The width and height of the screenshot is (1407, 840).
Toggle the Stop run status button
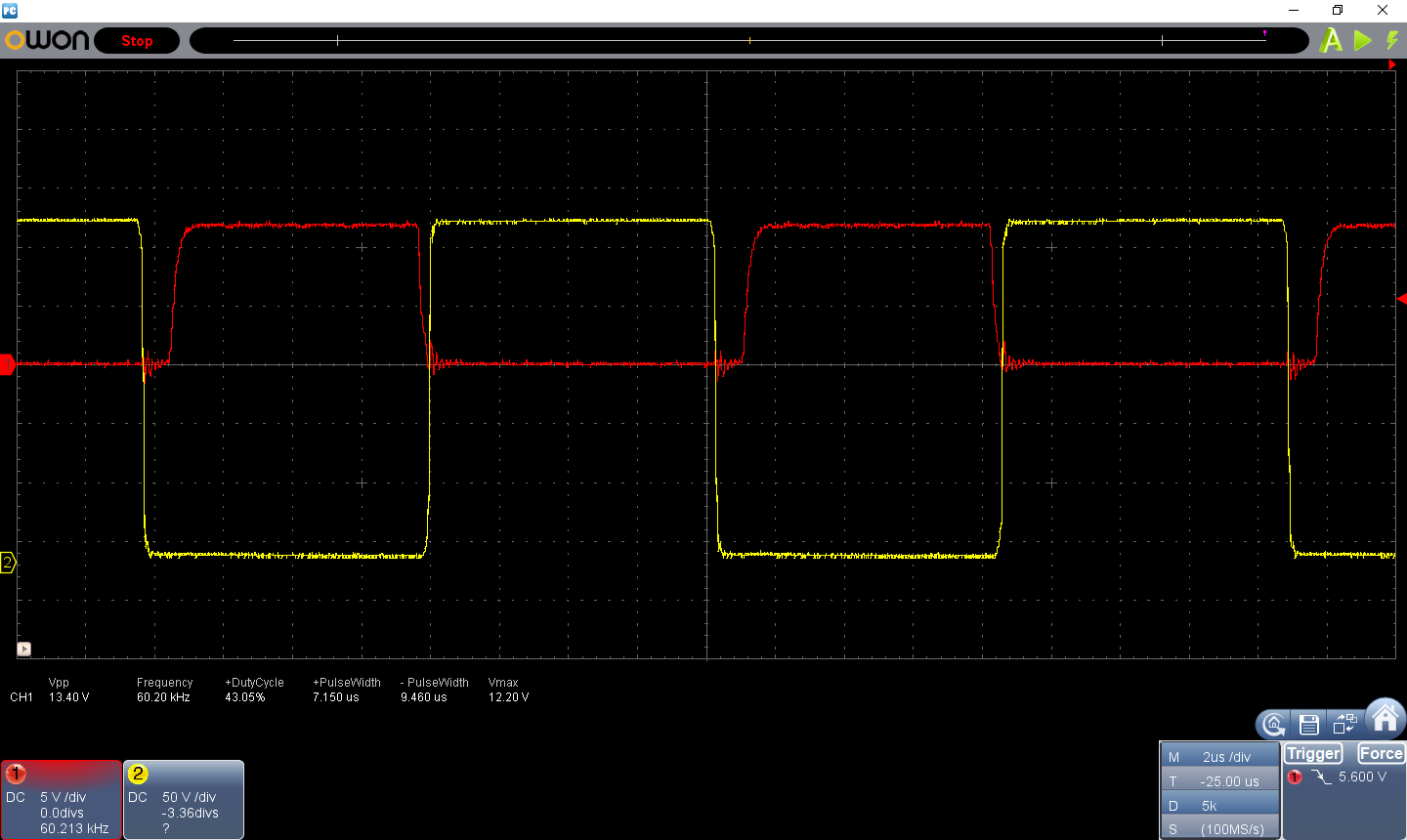point(137,41)
